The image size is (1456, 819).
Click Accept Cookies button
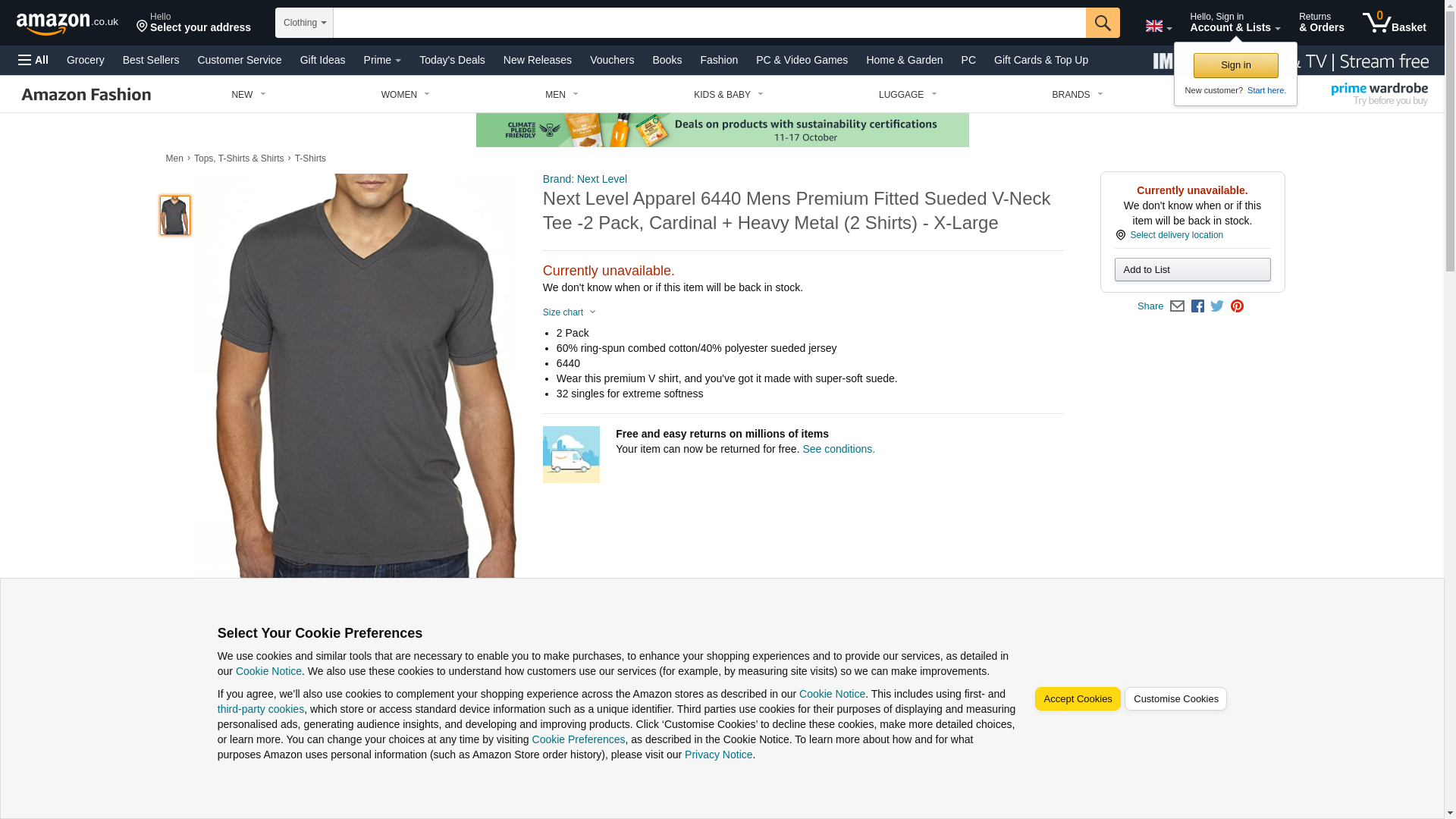(1078, 699)
